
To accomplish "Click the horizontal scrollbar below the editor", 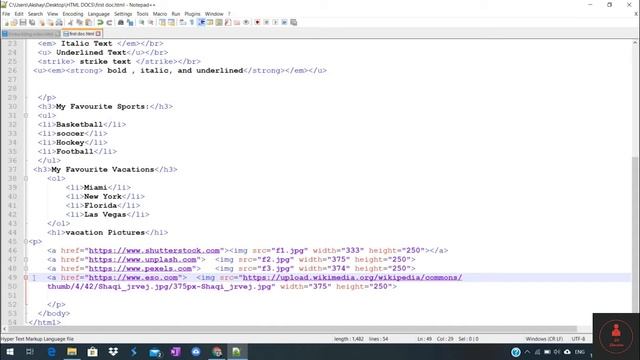I will 292,329.
